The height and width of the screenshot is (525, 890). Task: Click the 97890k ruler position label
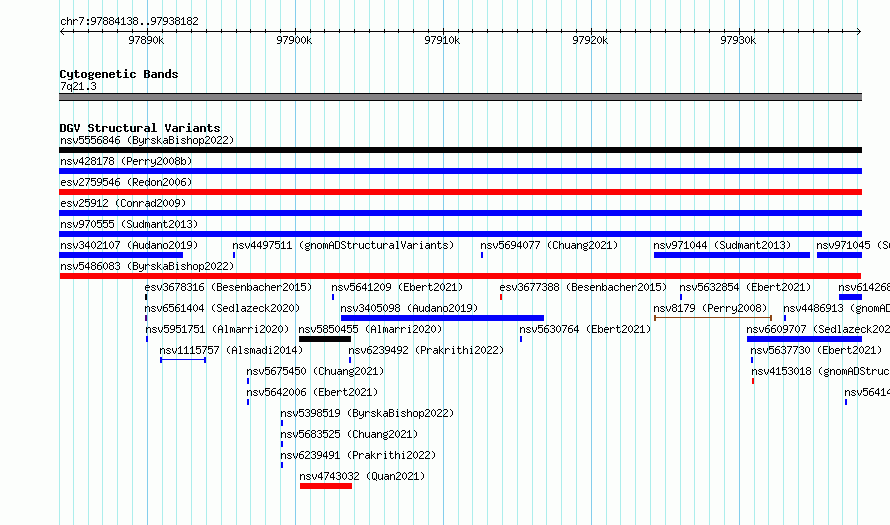(146, 40)
